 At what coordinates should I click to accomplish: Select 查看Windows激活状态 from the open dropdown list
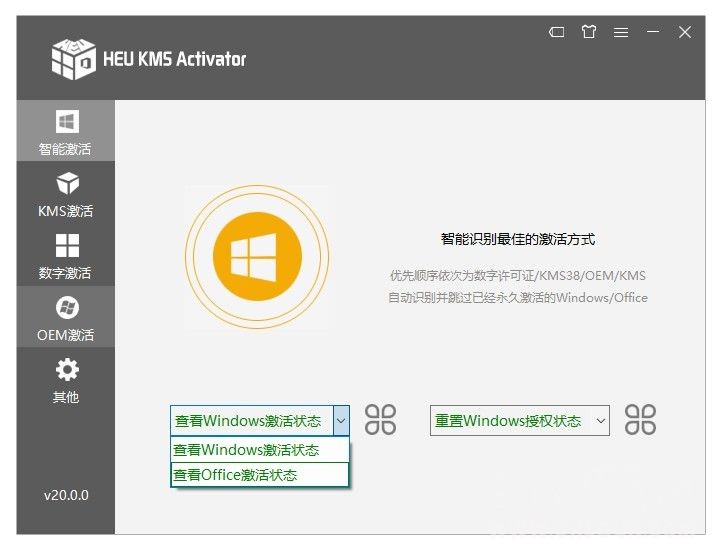coord(259,450)
